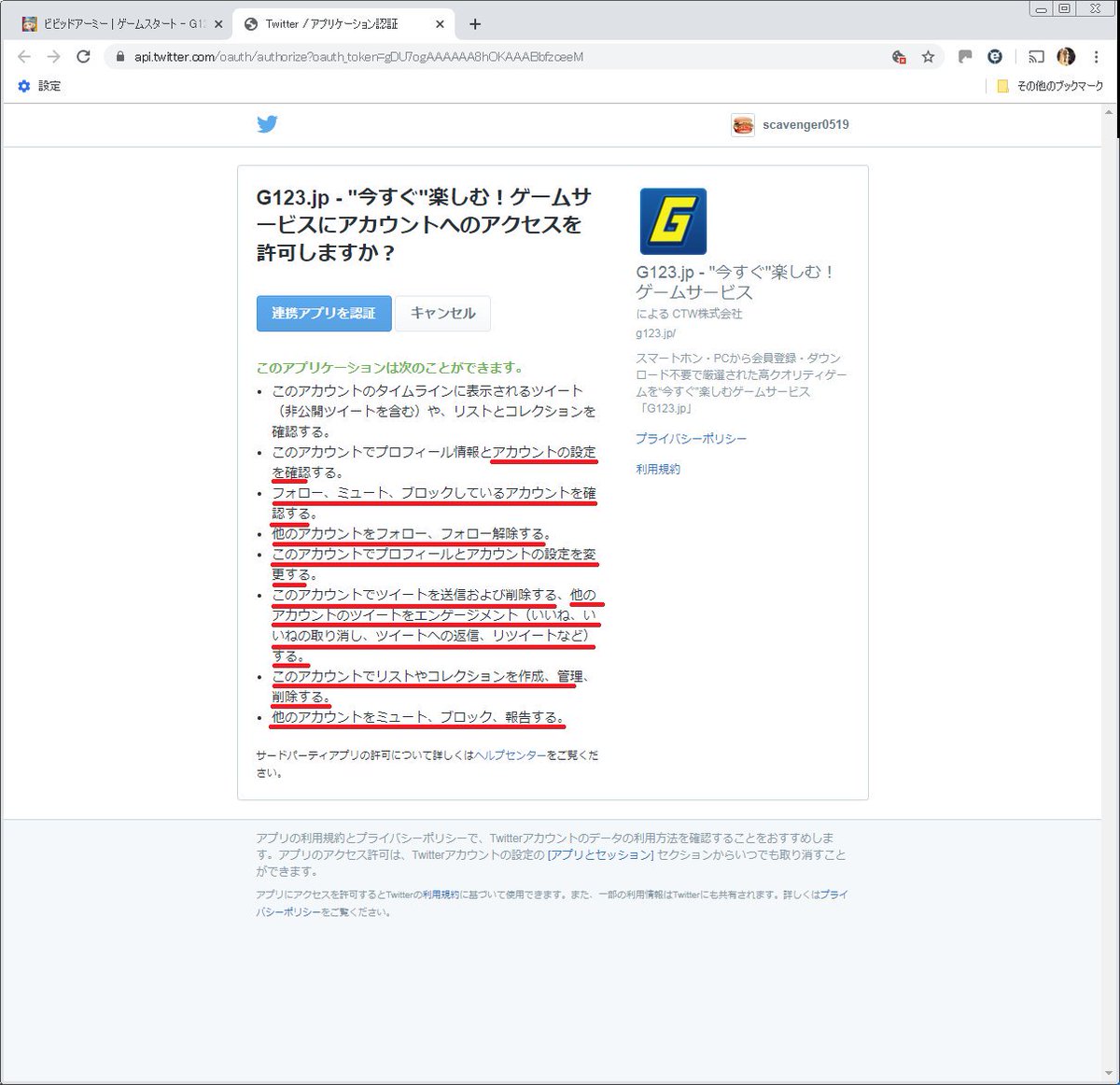Open the 設定 gear bookmark
The height and width of the screenshot is (1085, 1120).
click(x=39, y=86)
